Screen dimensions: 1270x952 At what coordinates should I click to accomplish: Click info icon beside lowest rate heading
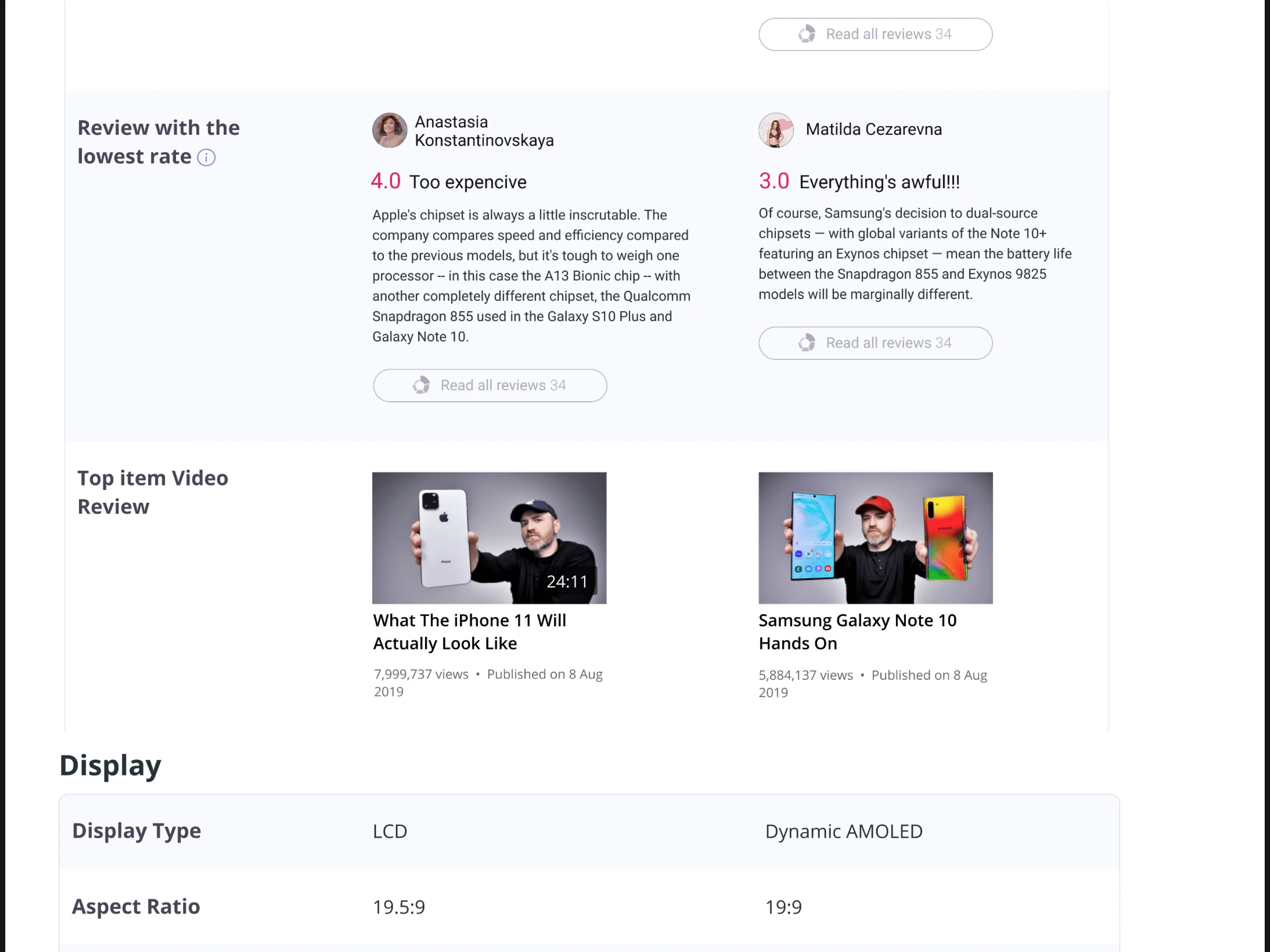click(206, 157)
